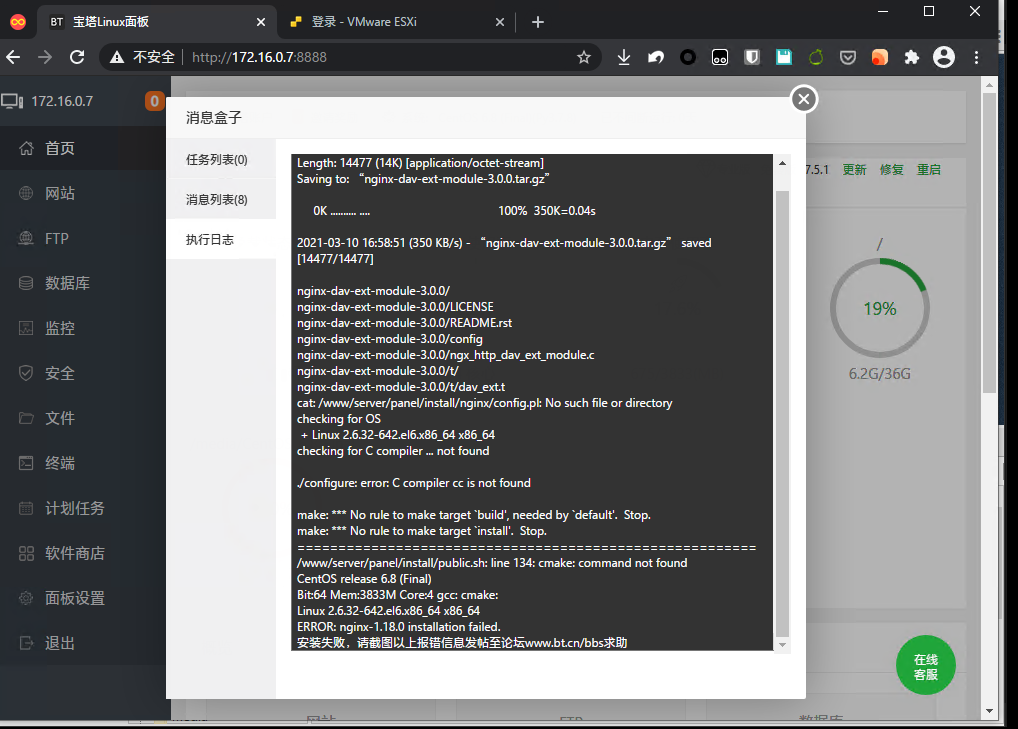Click the 不安全 security warning icon
This screenshot has width=1018, height=729.
(117, 57)
